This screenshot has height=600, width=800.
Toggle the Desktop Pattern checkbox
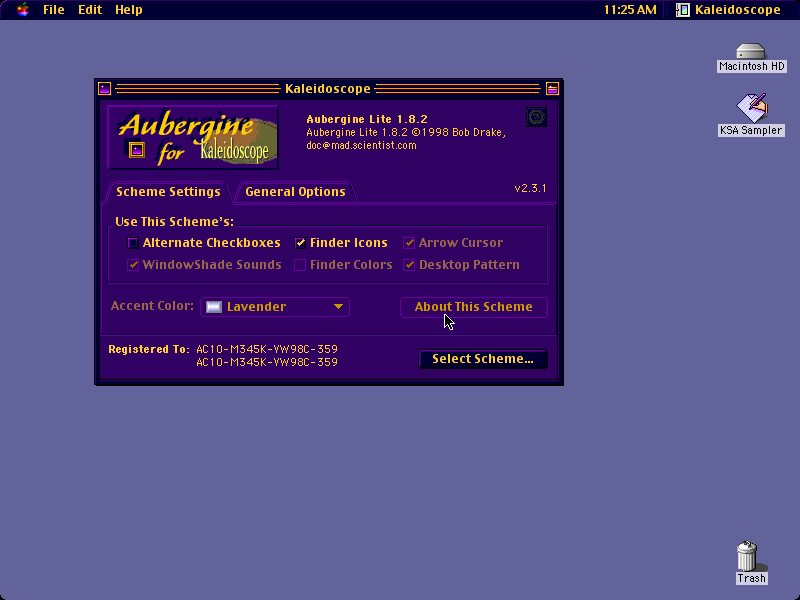(x=409, y=265)
